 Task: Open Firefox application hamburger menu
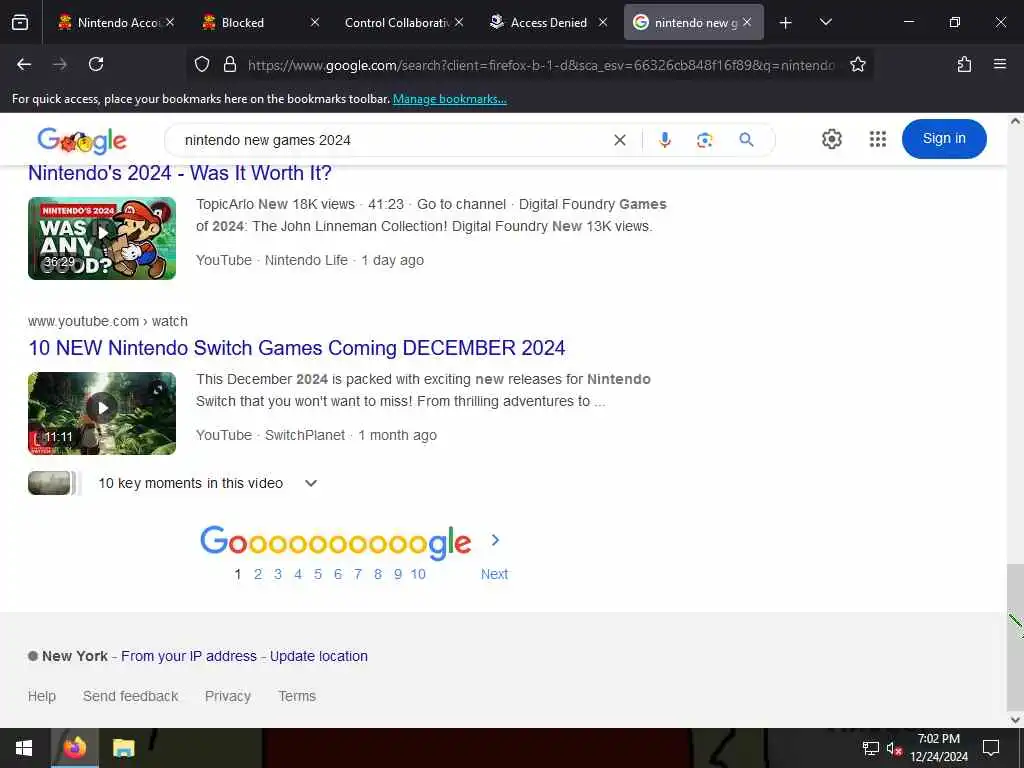[x=1000, y=64]
